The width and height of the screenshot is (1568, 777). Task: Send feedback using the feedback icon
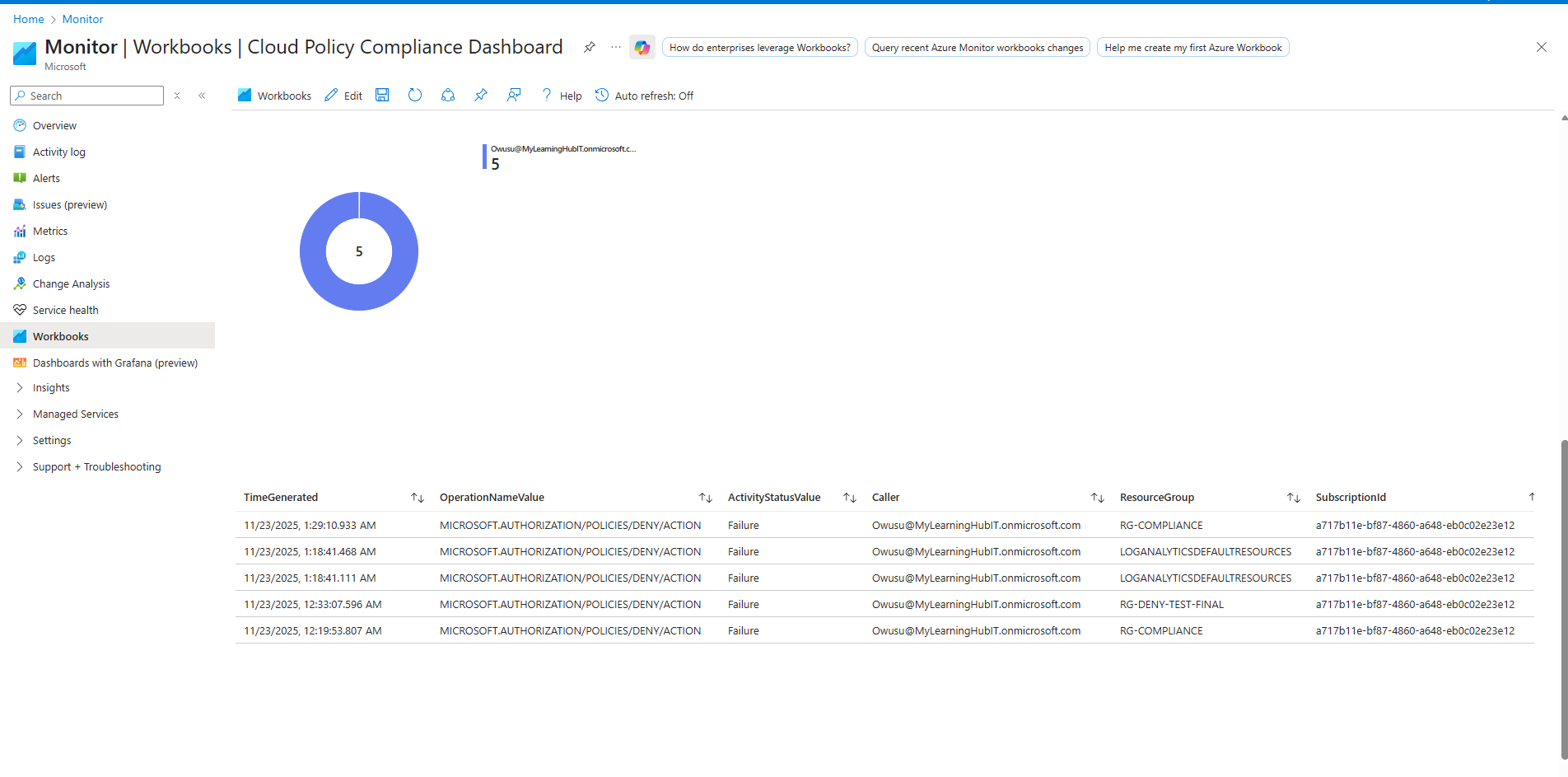click(513, 95)
